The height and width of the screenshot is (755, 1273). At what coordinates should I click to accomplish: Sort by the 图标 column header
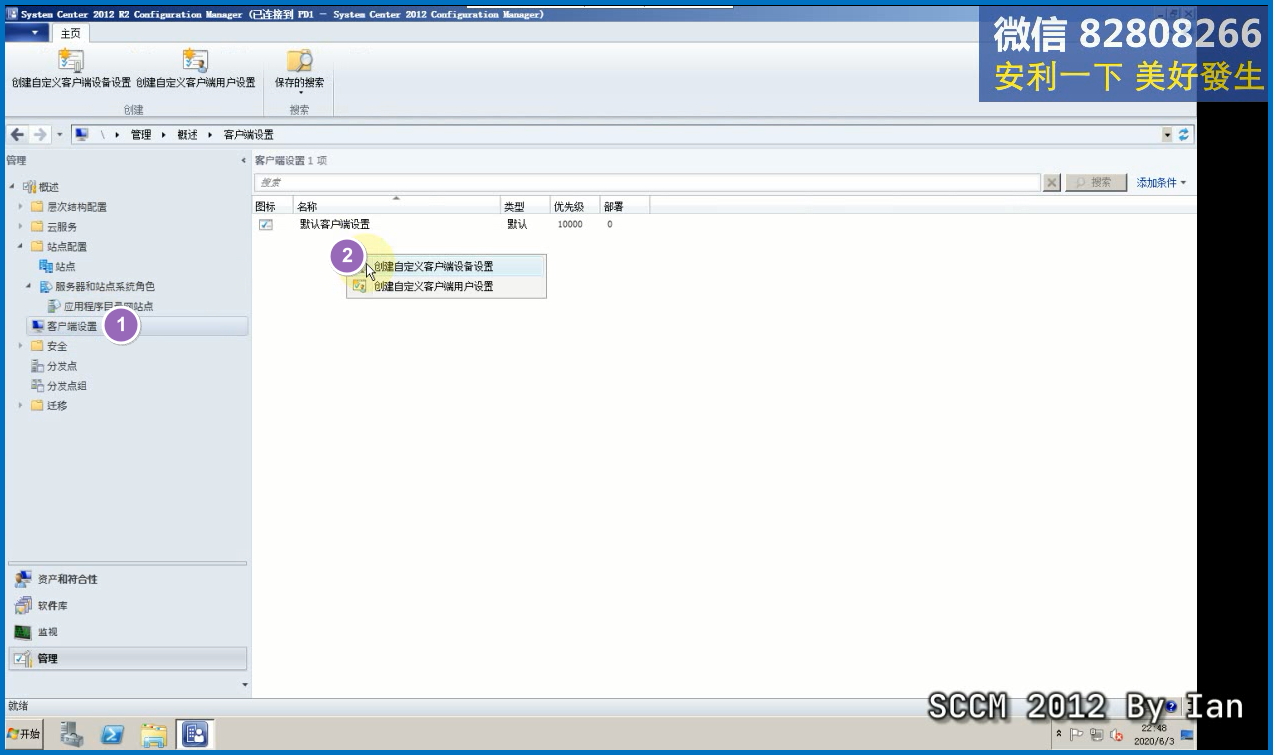pos(273,206)
